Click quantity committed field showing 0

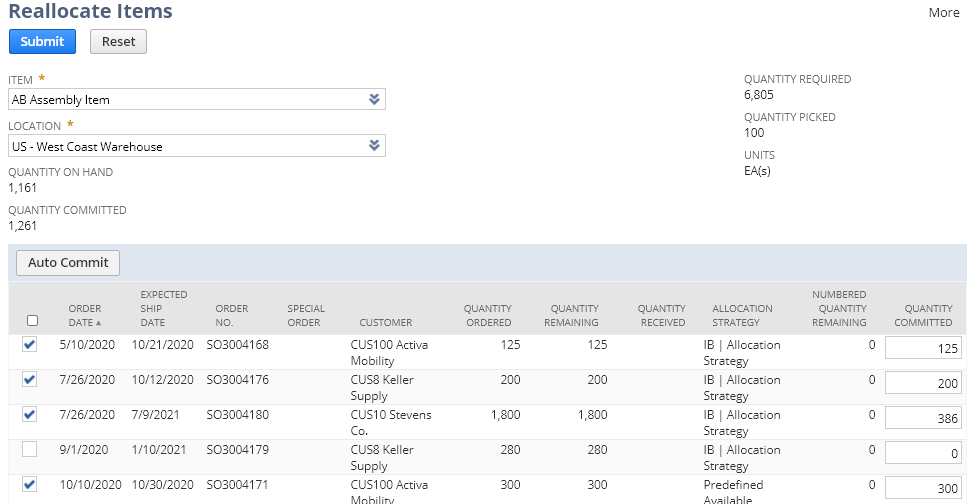(x=923, y=454)
